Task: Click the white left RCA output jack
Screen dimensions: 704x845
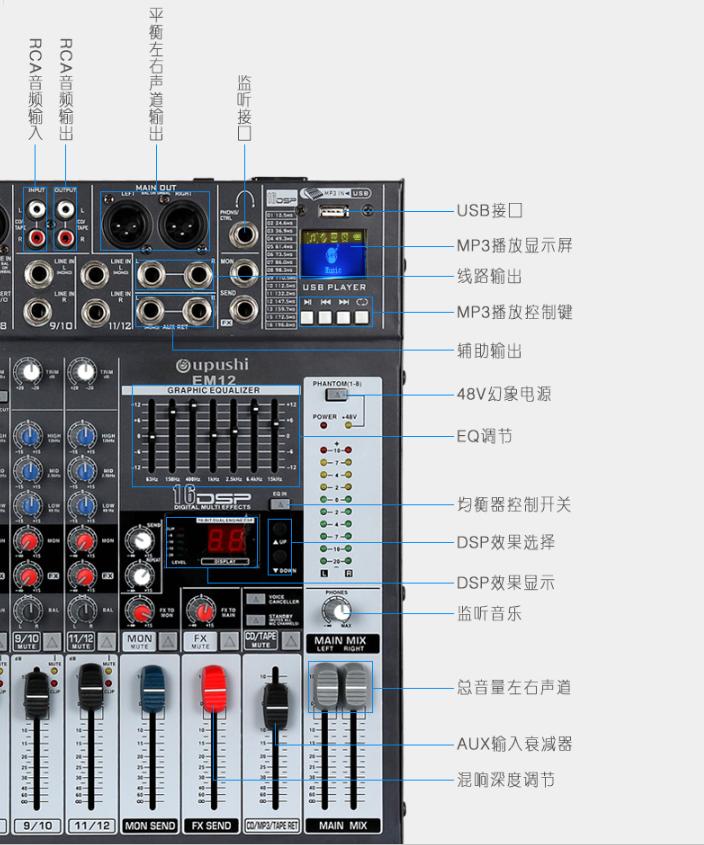Action: (65, 209)
